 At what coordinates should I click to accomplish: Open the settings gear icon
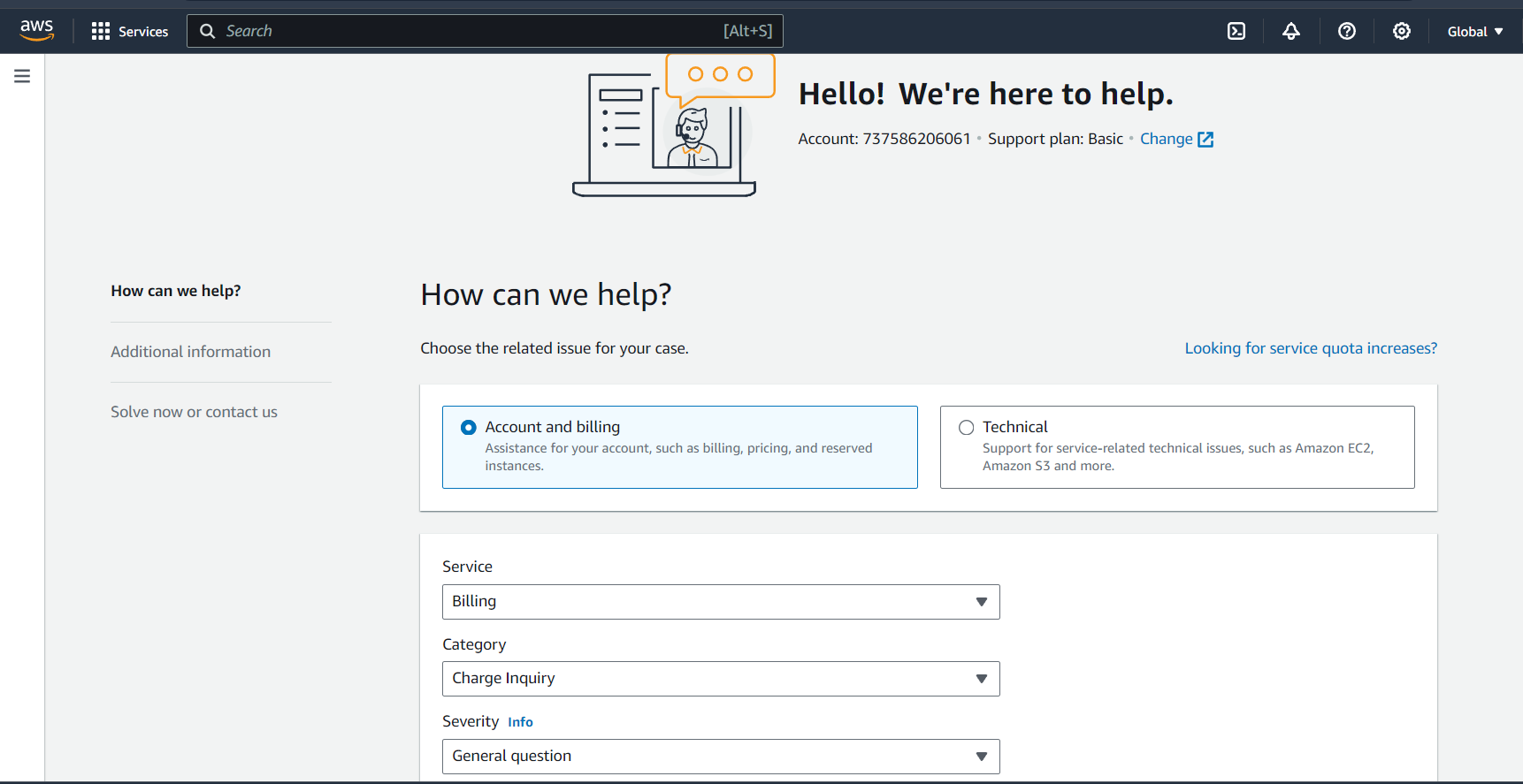1401,31
